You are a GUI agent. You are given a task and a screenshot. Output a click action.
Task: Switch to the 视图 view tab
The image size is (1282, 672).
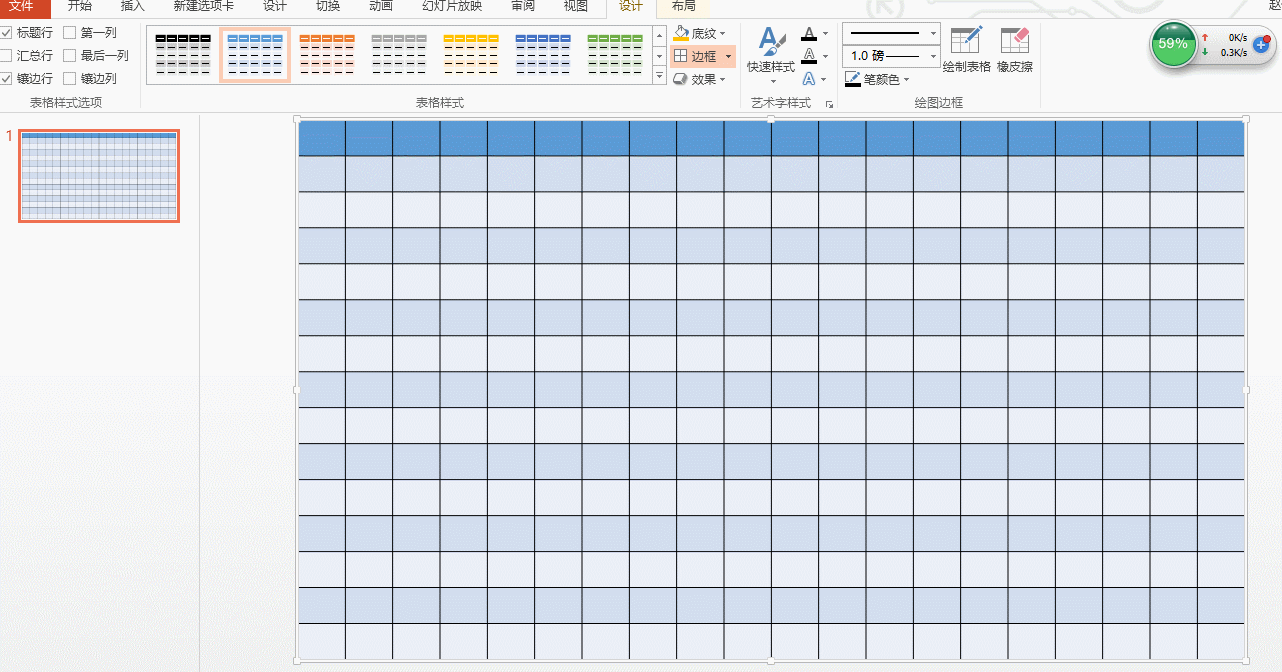point(576,6)
